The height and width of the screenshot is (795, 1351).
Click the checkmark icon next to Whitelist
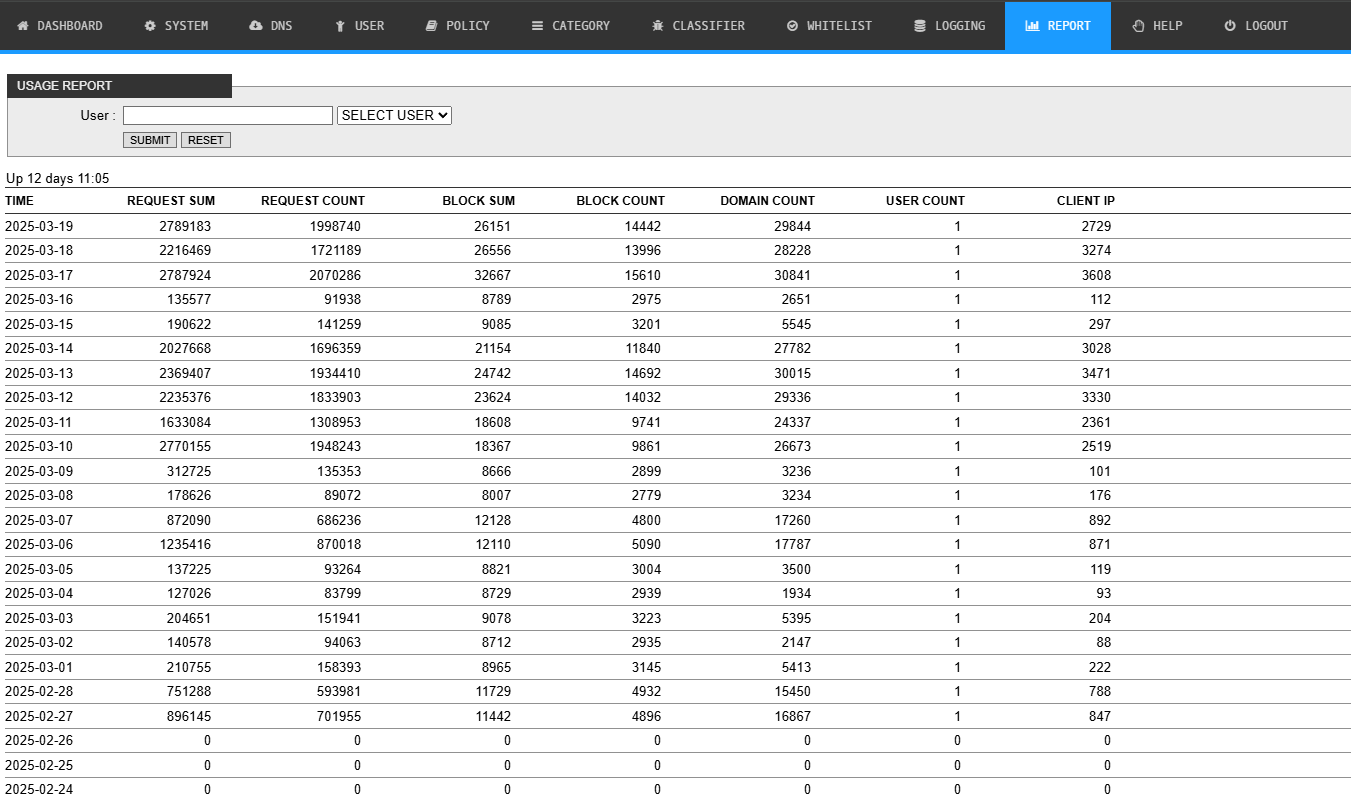[x=792, y=26]
